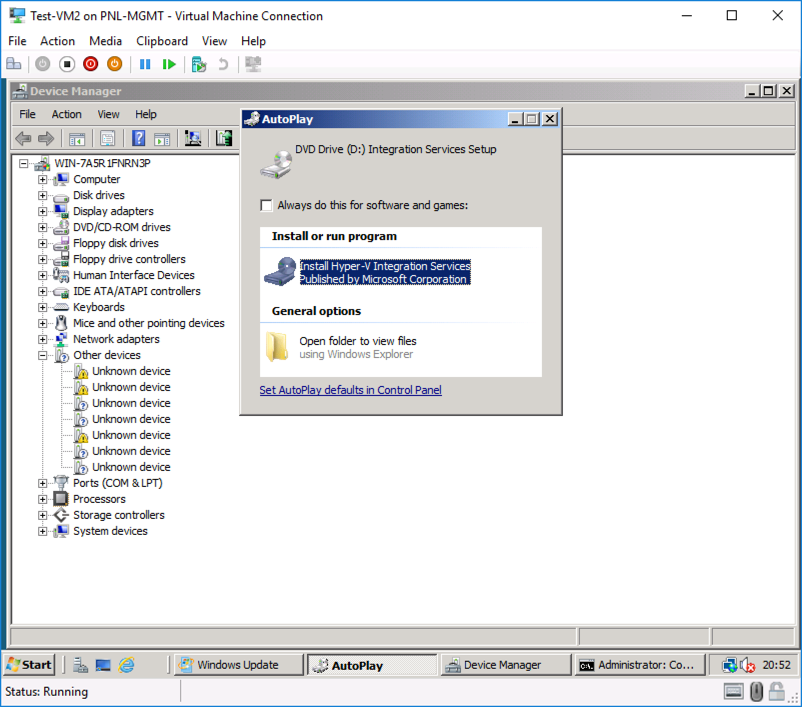Click the Scan for hardware changes icon
Viewport: 802px width, 707px height.
[x=193, y=138]
